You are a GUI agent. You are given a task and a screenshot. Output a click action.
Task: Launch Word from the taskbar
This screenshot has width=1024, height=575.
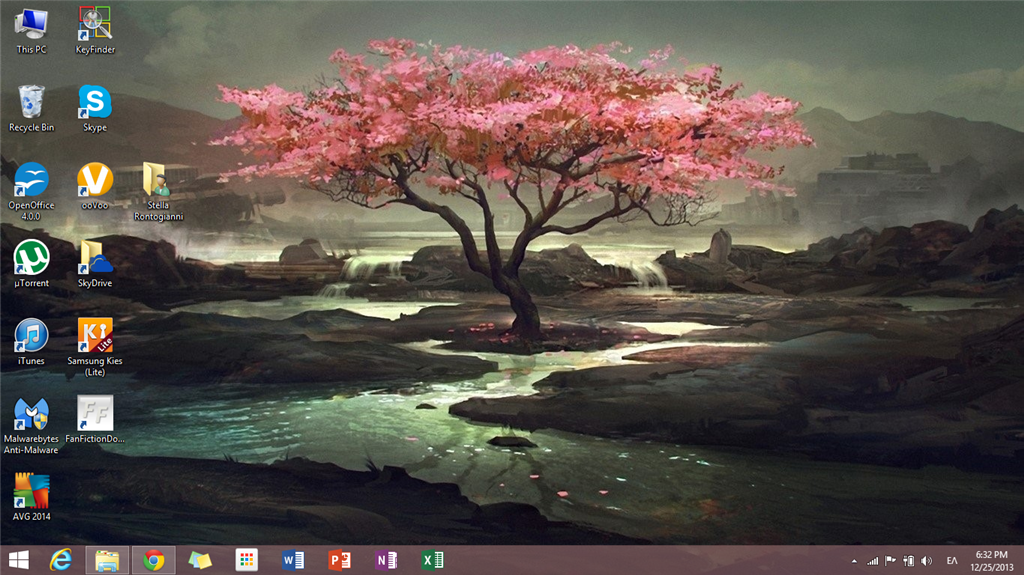[293, 560]
